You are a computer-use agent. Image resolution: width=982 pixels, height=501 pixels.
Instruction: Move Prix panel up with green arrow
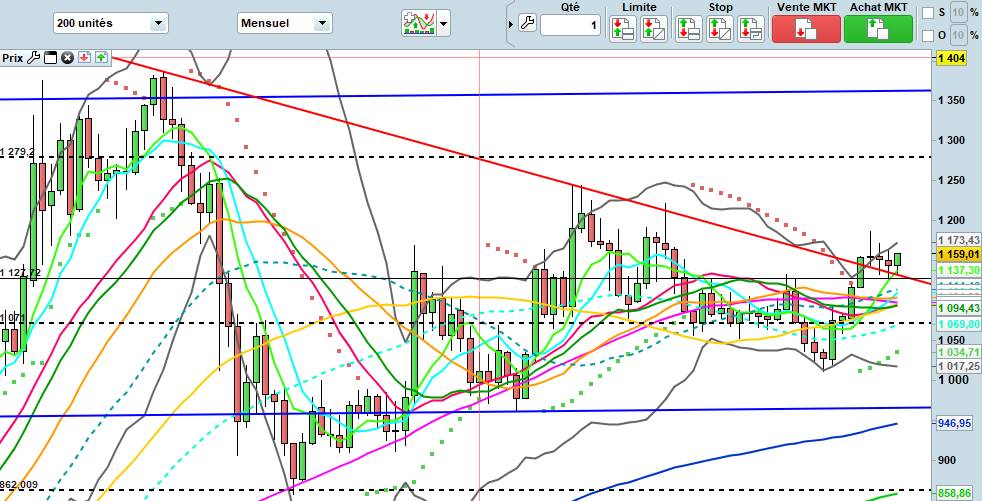(101, 58)
